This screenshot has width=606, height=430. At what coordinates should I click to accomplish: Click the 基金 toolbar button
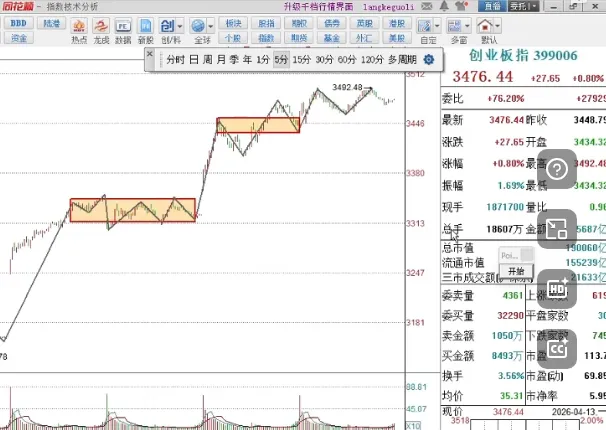click(332, 38)
